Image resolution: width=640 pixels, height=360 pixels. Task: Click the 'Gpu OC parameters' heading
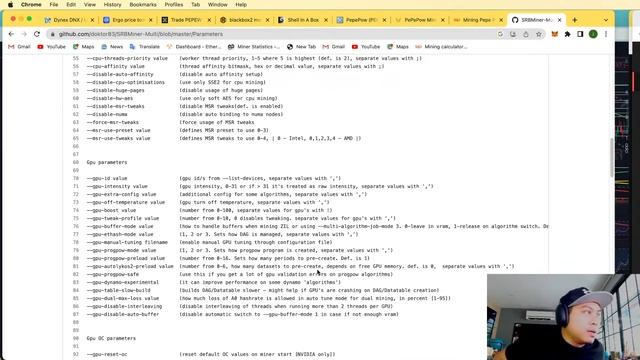pyautogui.click(x=111, y=338)
